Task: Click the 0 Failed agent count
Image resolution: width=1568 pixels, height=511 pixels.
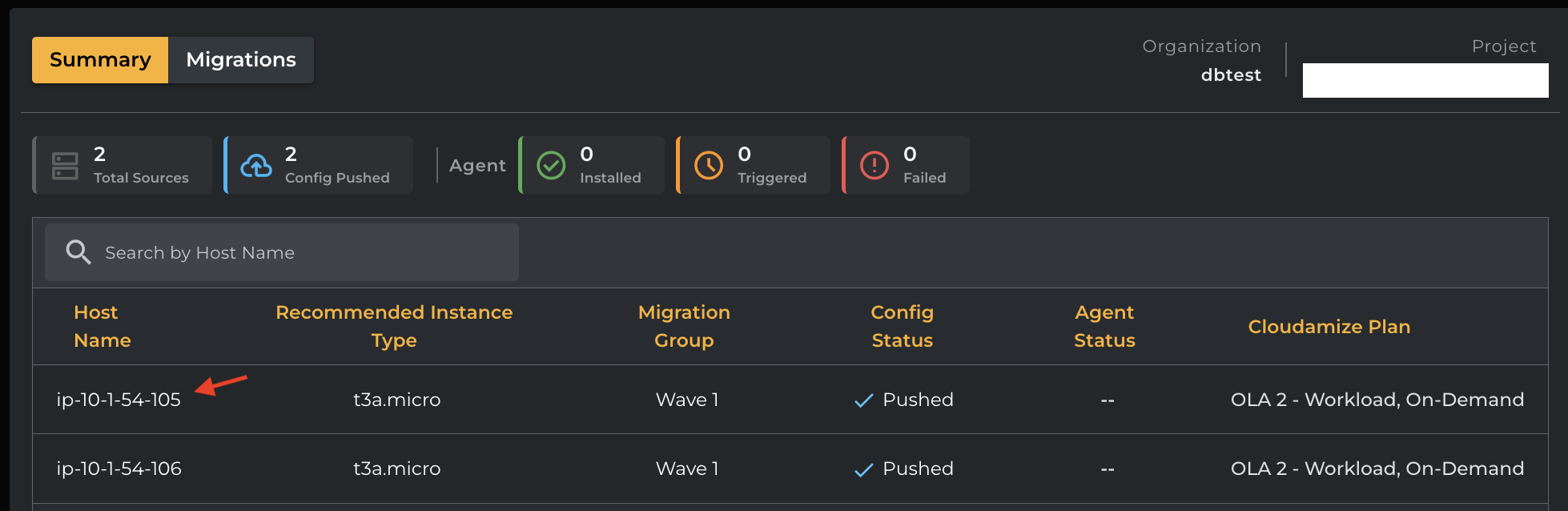Action: (910, 154)
